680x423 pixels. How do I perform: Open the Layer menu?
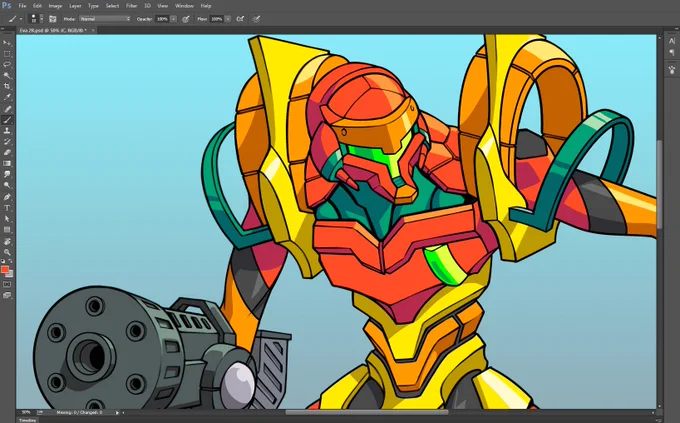(75, 6)
